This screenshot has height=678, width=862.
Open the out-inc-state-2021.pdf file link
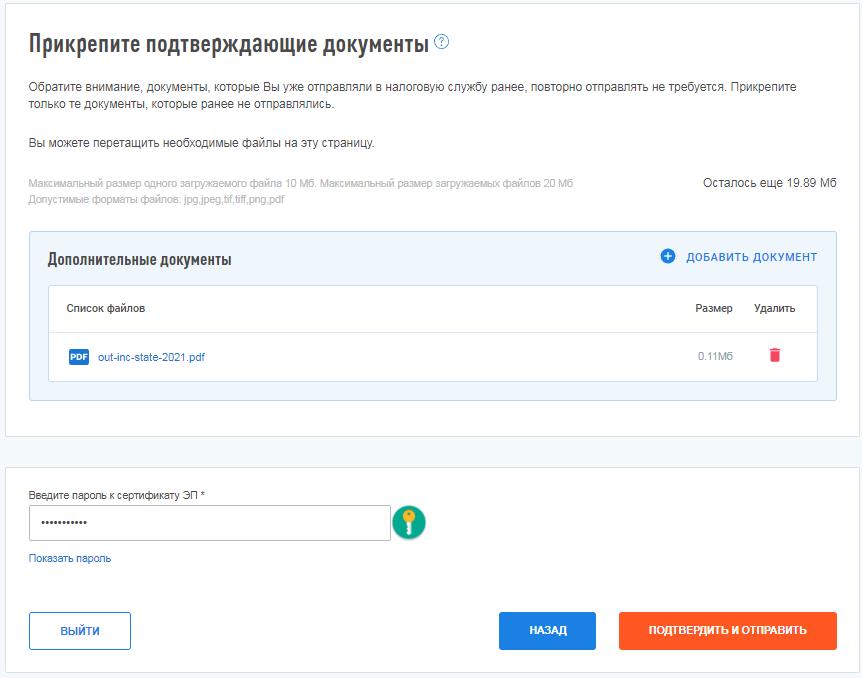(x=152, y=357)
